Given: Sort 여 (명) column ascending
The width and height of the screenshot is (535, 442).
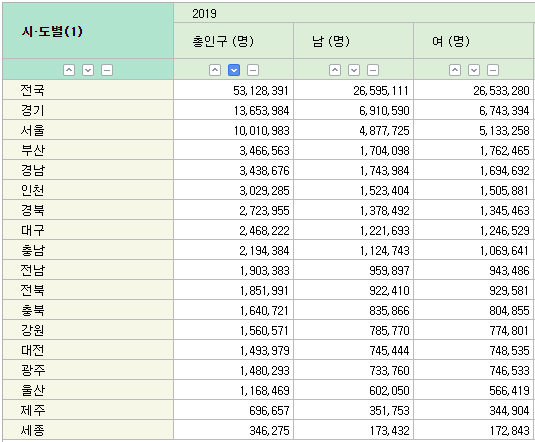Looking at the screenshot, I should pos(455,70).
